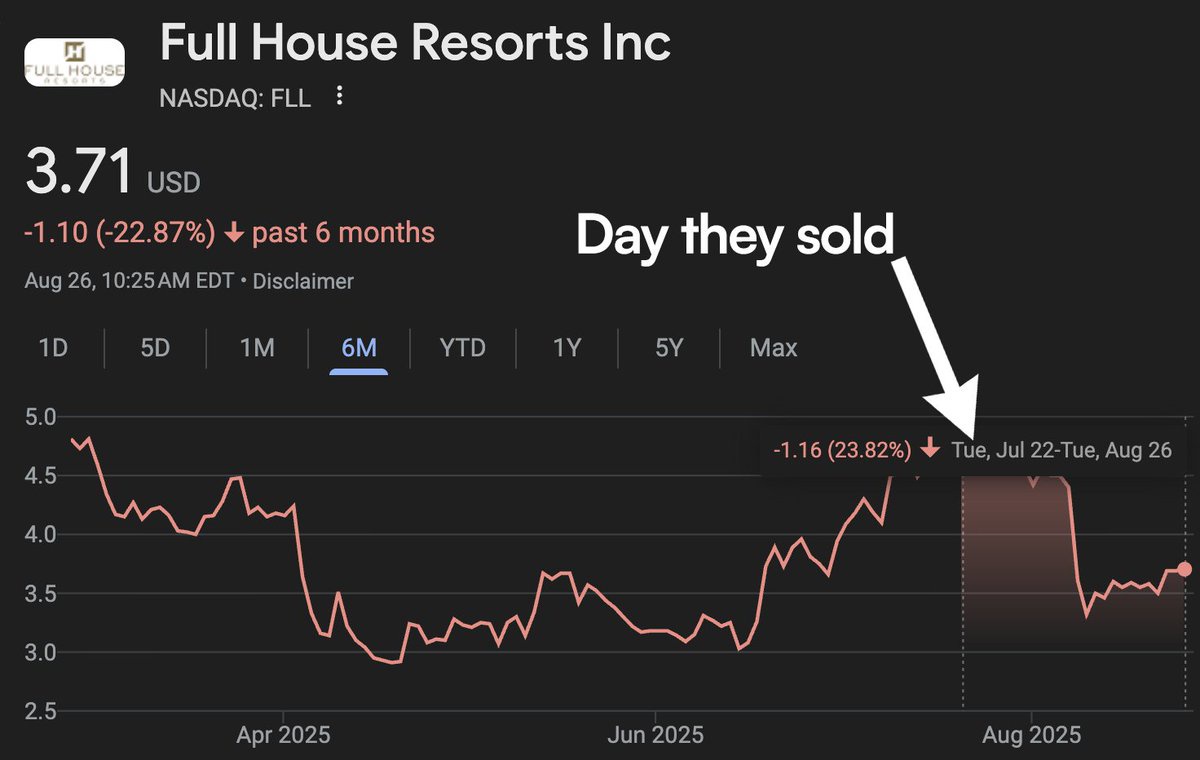The width and height of the screenshot is (1200, 760).
Task: Show the Max range chart
Action: 774,348
